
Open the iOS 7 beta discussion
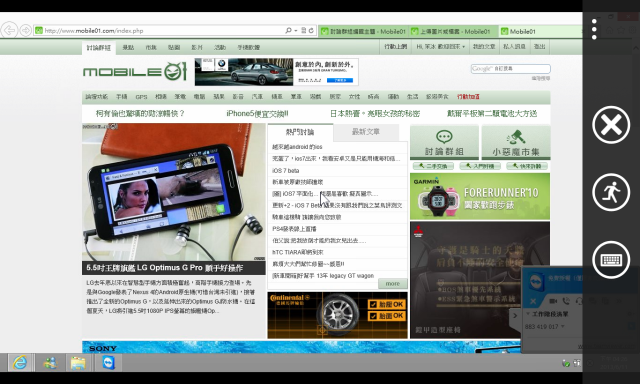(286, 171)
